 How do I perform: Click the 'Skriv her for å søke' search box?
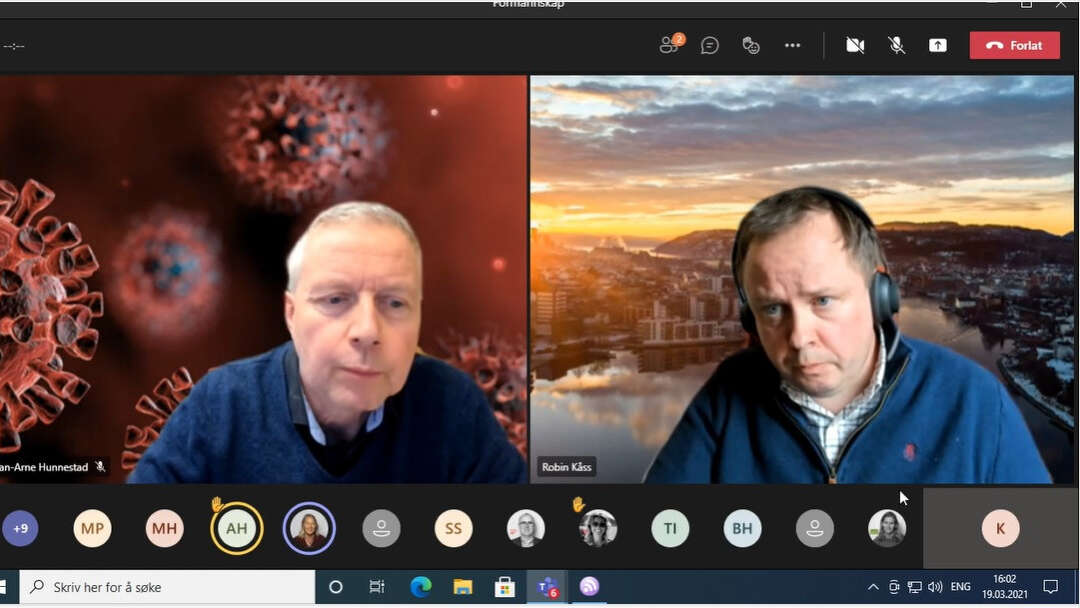click(170, 587)
